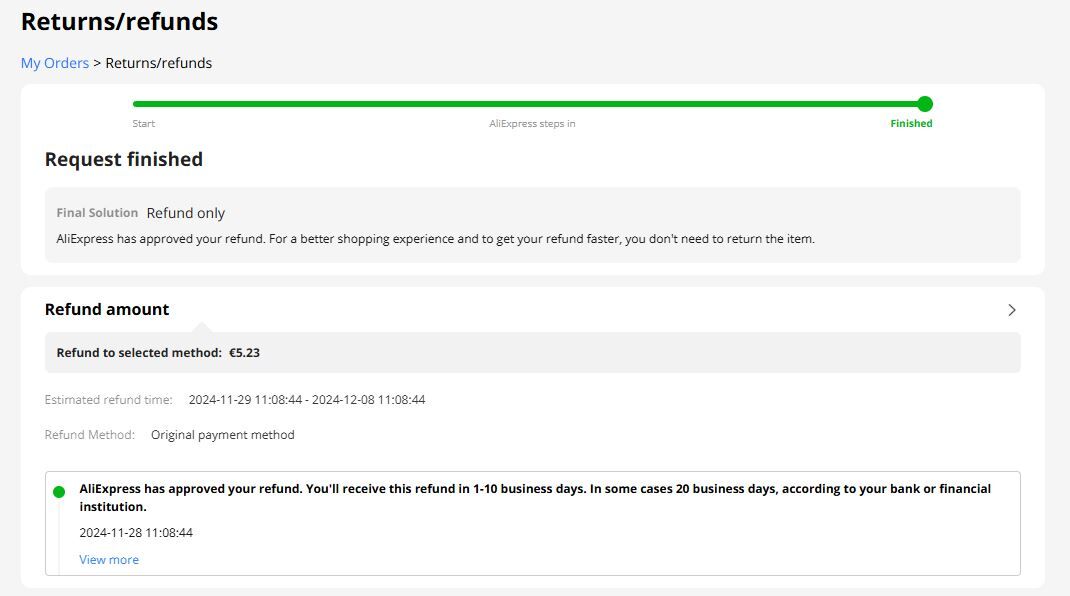Click the AliExpress steps in label
The height and width of the screenshot is (596, 1070).
532,124
